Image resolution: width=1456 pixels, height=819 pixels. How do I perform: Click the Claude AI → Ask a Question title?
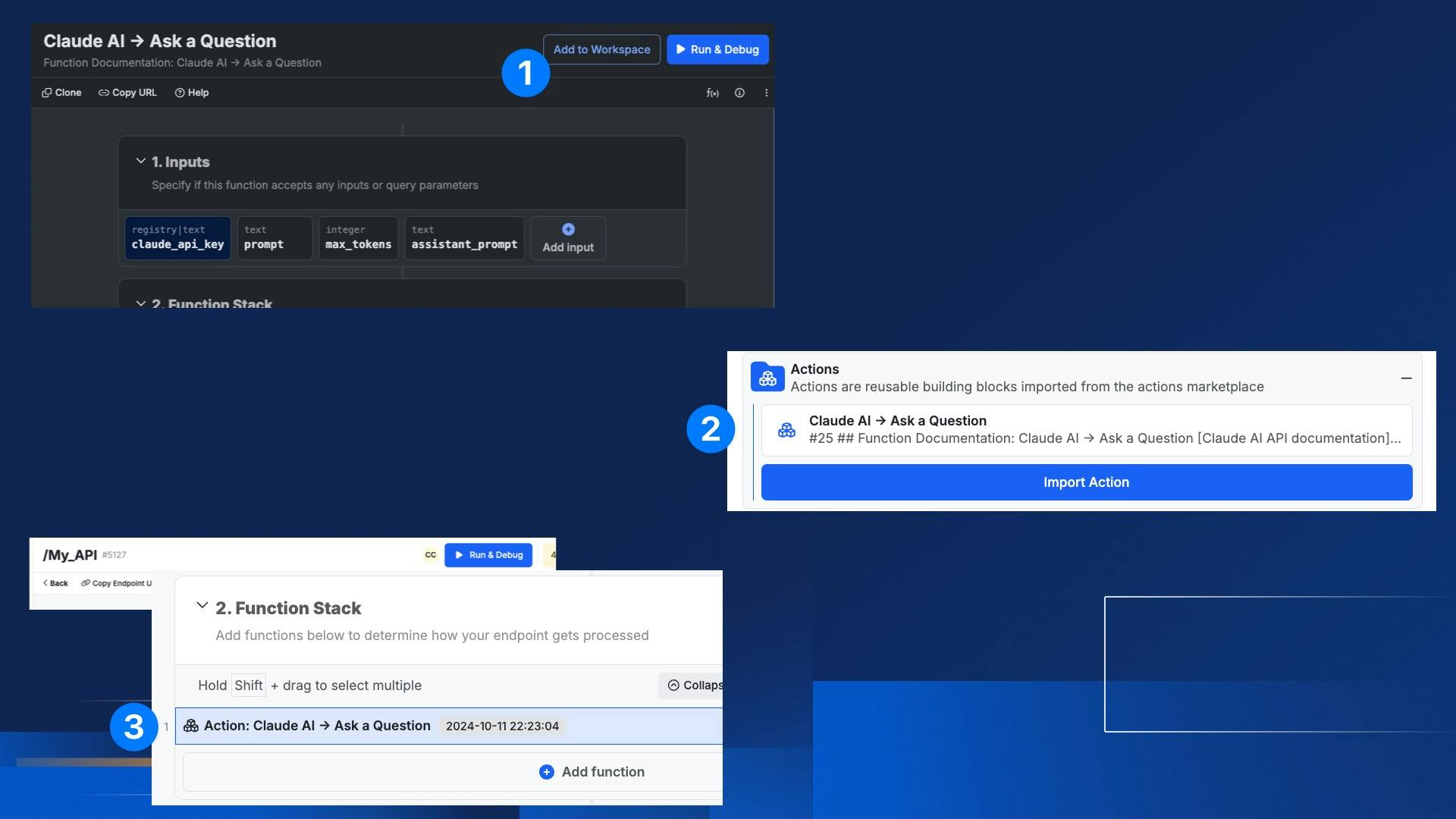tap(160, 41)
